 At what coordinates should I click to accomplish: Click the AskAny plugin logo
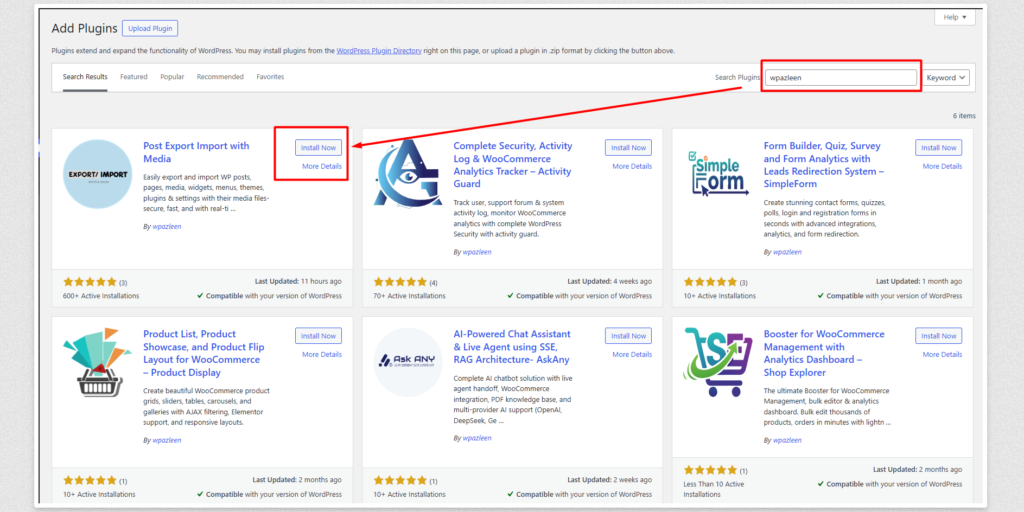pyautogui.click(x=407, y=362)
